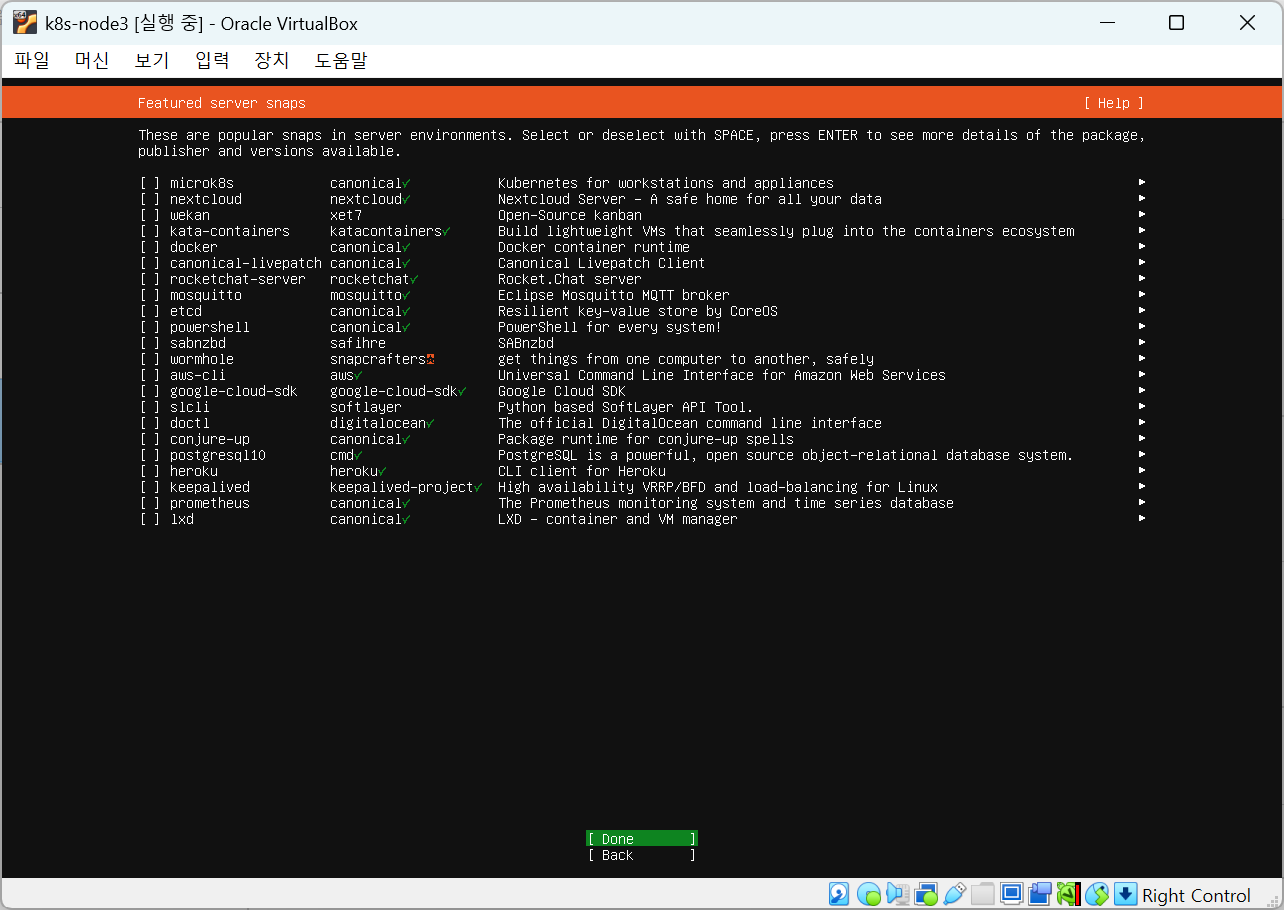This screenshot has width=1284, height=910.
Task: Toggle the microk8s snap checkbox
Action: pyautogui.click(x=150, y=183)
